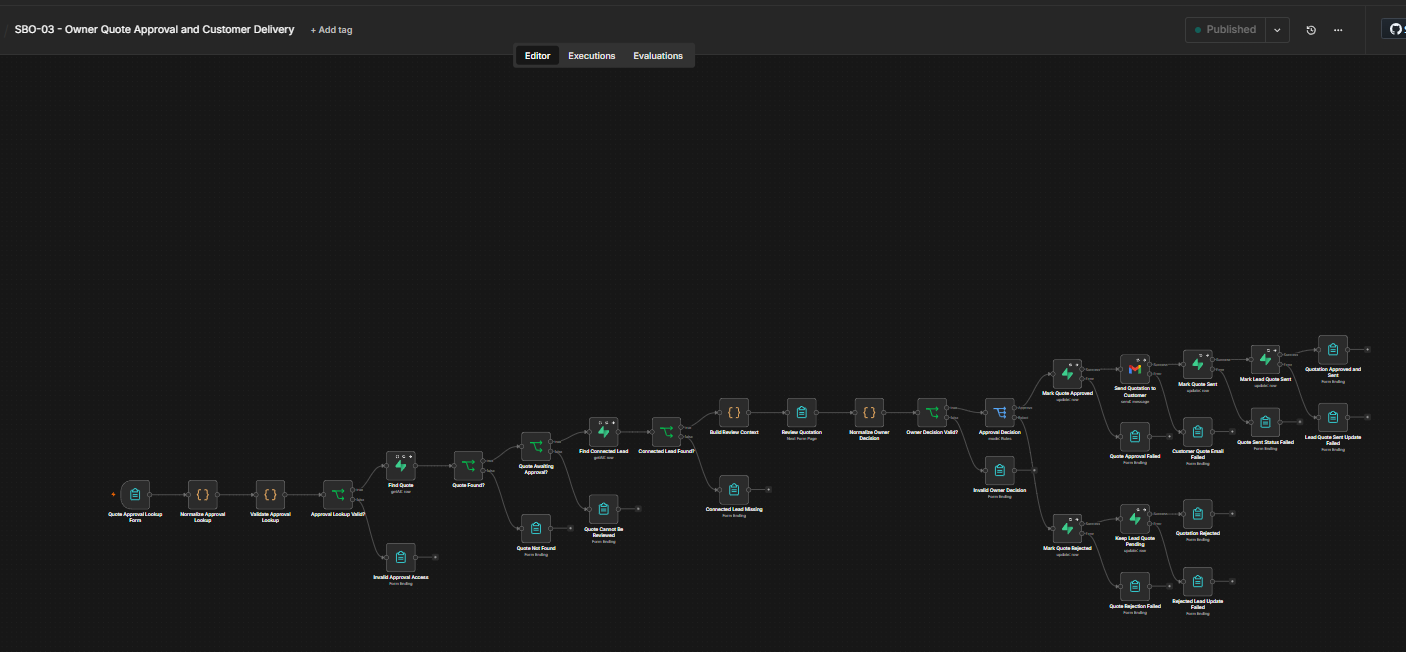Click the Published status button
Viewport: 1406px width, 652px height.
pos(1225,30)
